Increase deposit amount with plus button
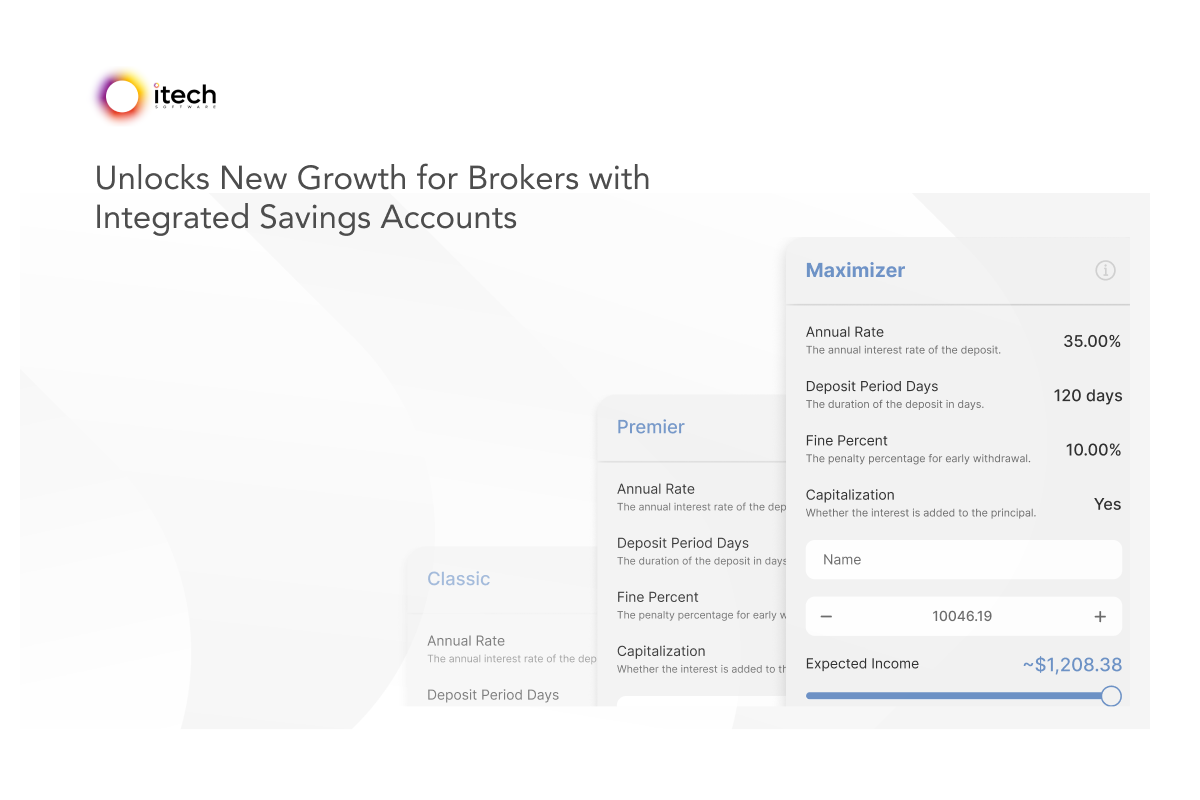Screen dimensions: 1200x800 coord(1100,616)
